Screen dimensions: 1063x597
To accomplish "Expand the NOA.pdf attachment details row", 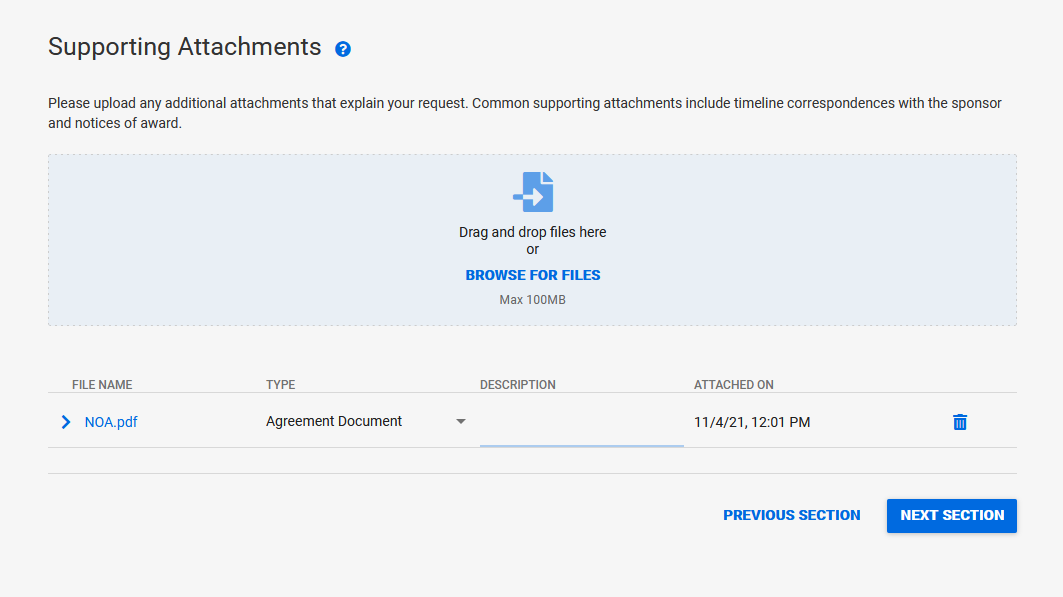I will [66, 422].
